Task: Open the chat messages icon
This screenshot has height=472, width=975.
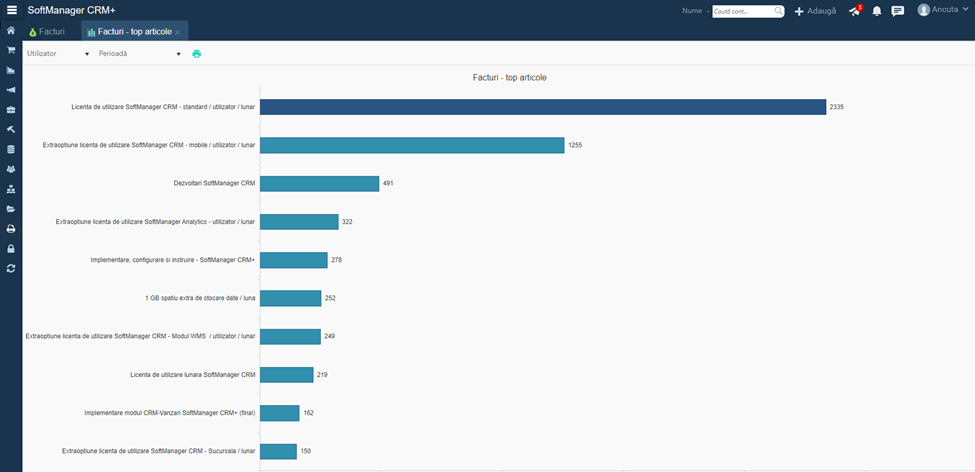Action: tap(897, 11)
